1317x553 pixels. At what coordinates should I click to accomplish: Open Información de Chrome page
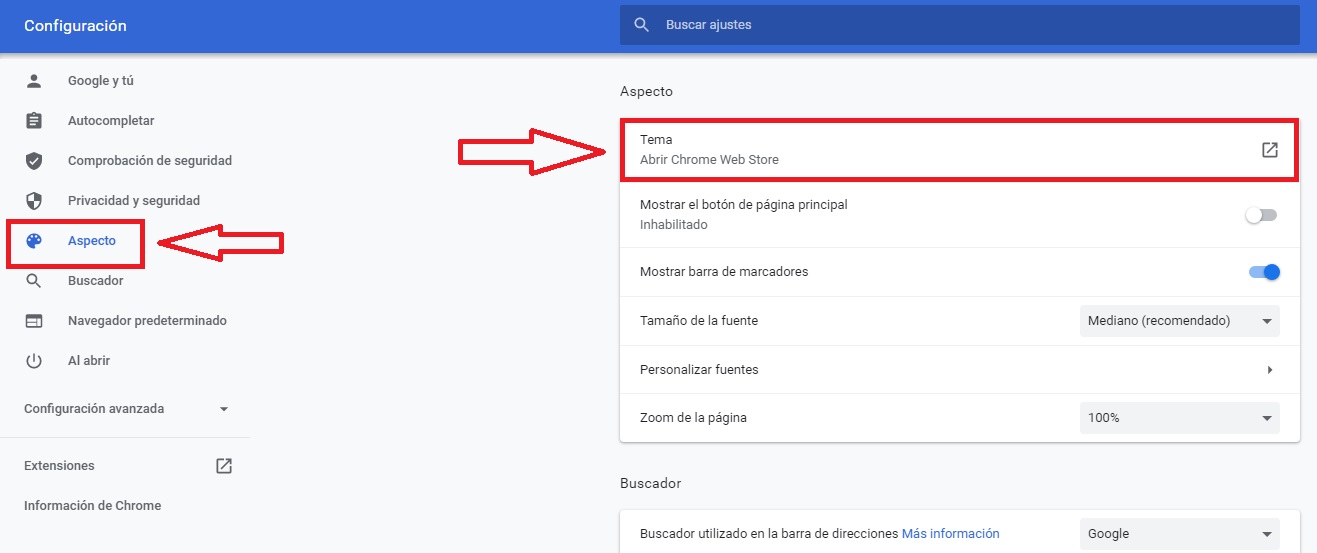(92, 506)
